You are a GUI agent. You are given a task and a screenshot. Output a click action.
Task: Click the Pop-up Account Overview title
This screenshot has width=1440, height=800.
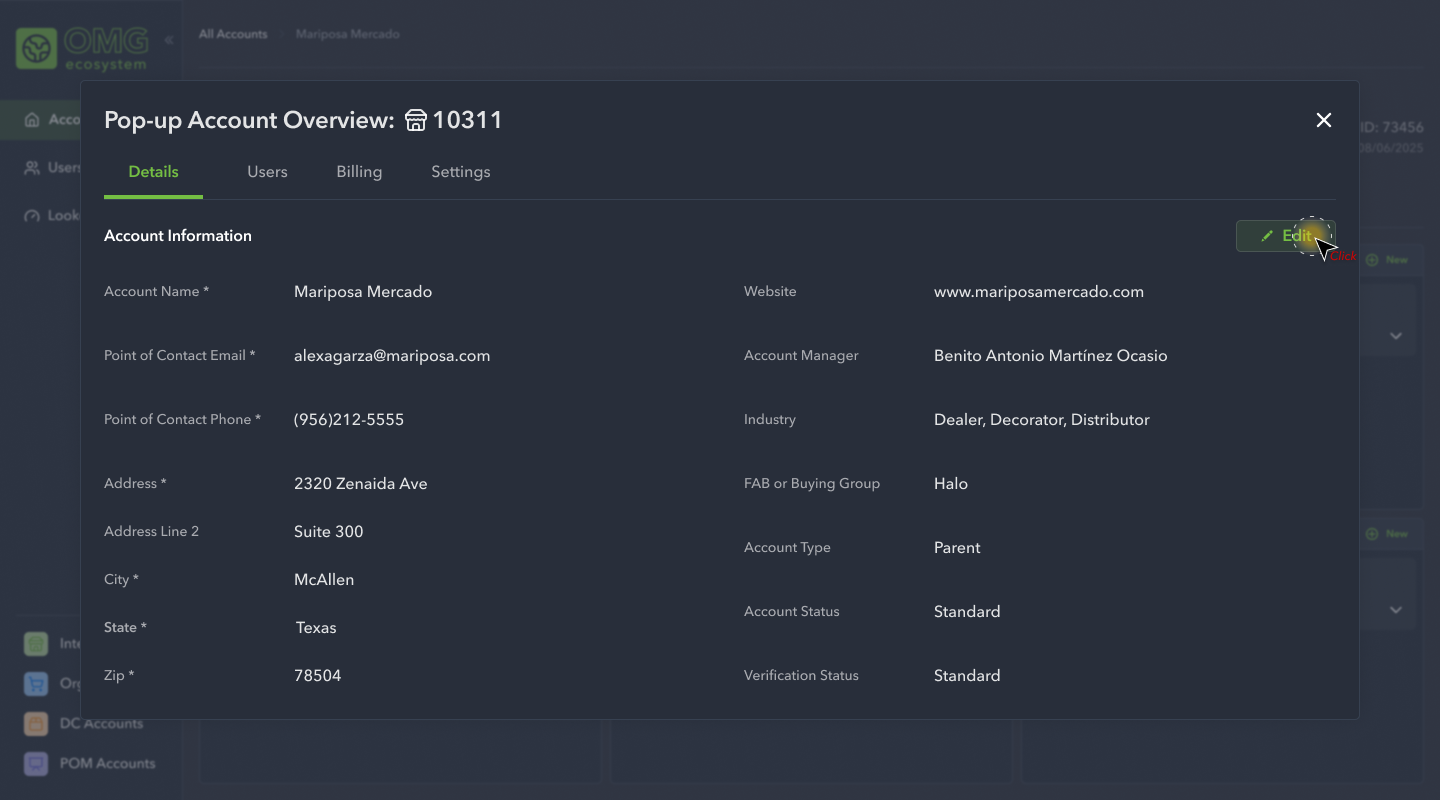[x=249, y=120]
